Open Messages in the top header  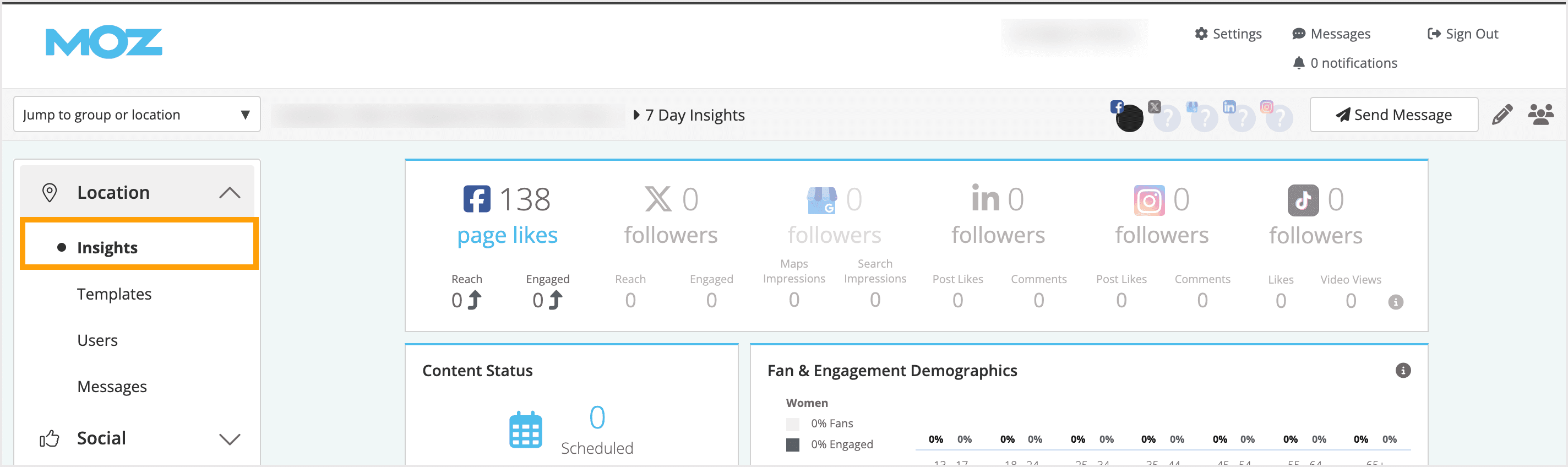pos(1331,34)
